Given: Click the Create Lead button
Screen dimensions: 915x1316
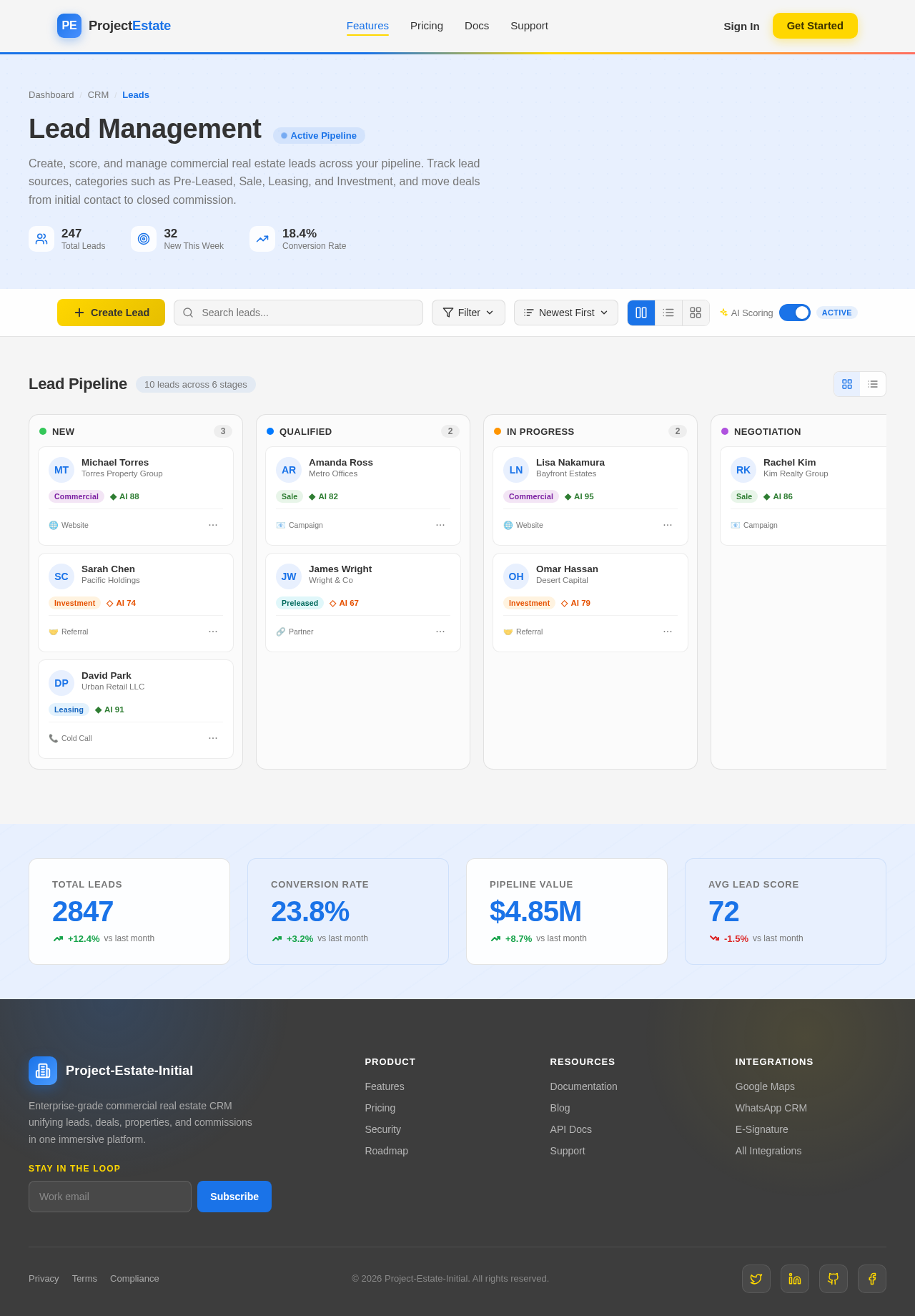Looking at the screenshot, I should point(111,313).
